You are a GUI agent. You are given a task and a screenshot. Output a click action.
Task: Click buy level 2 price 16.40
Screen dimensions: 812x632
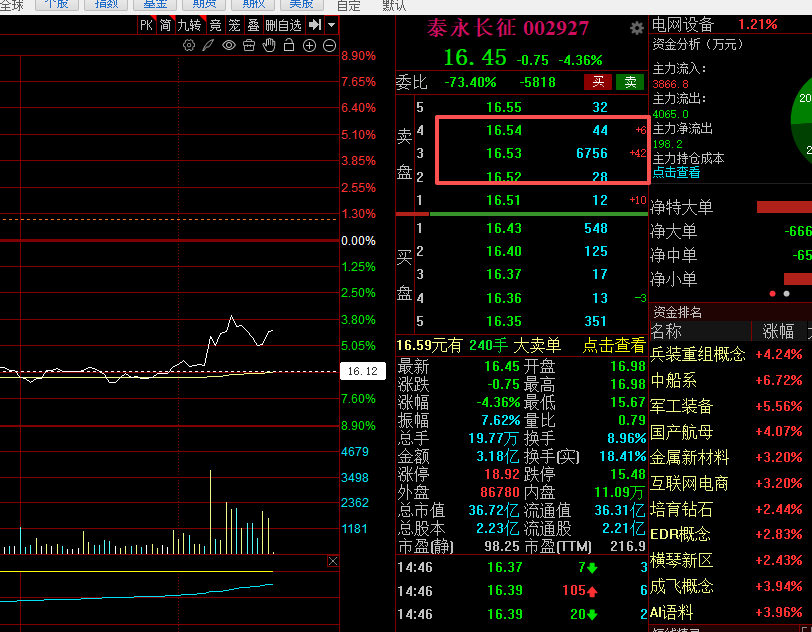(504, 251)
